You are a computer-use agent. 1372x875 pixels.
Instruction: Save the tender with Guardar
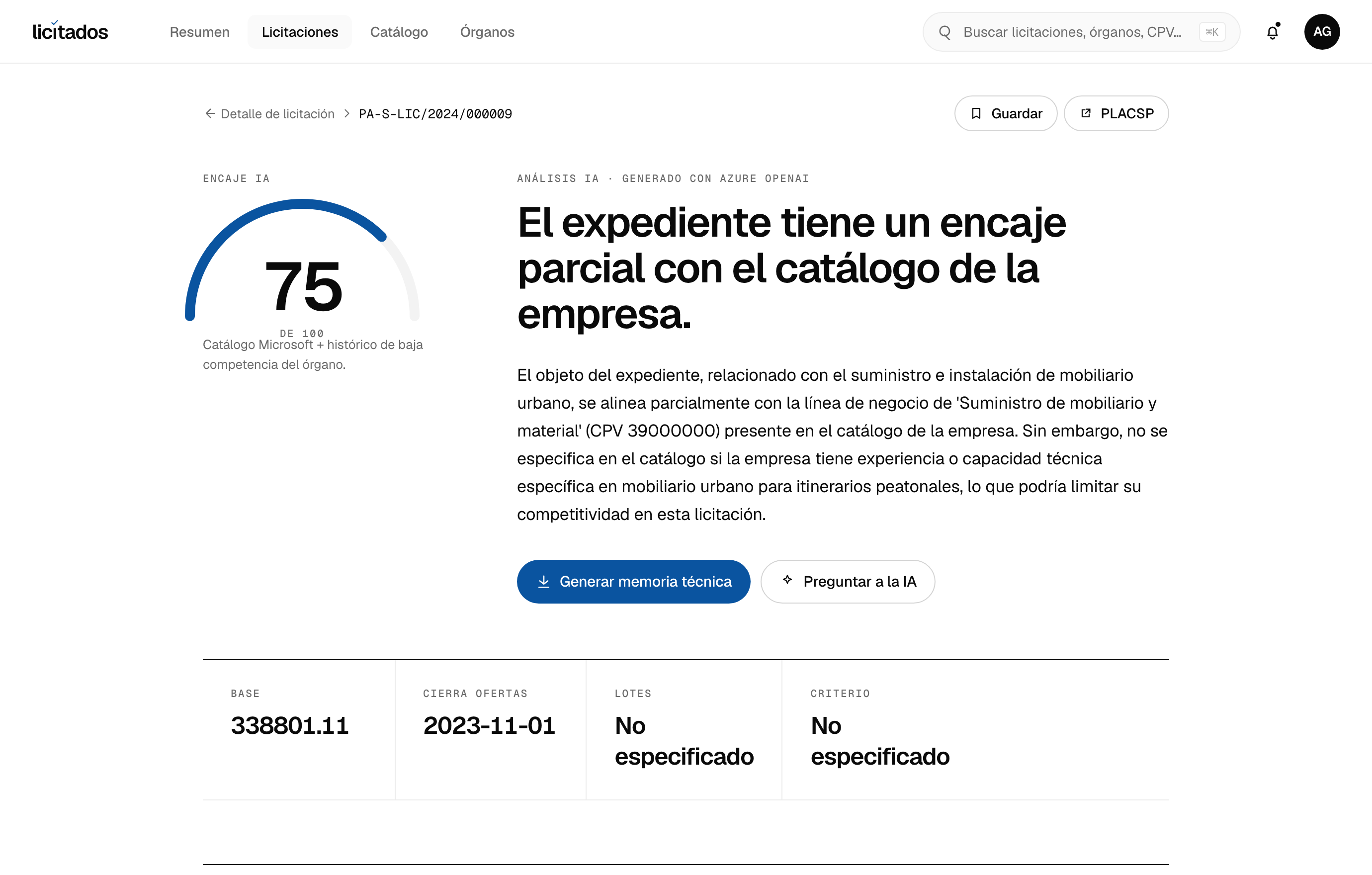tap(1006, 113)
